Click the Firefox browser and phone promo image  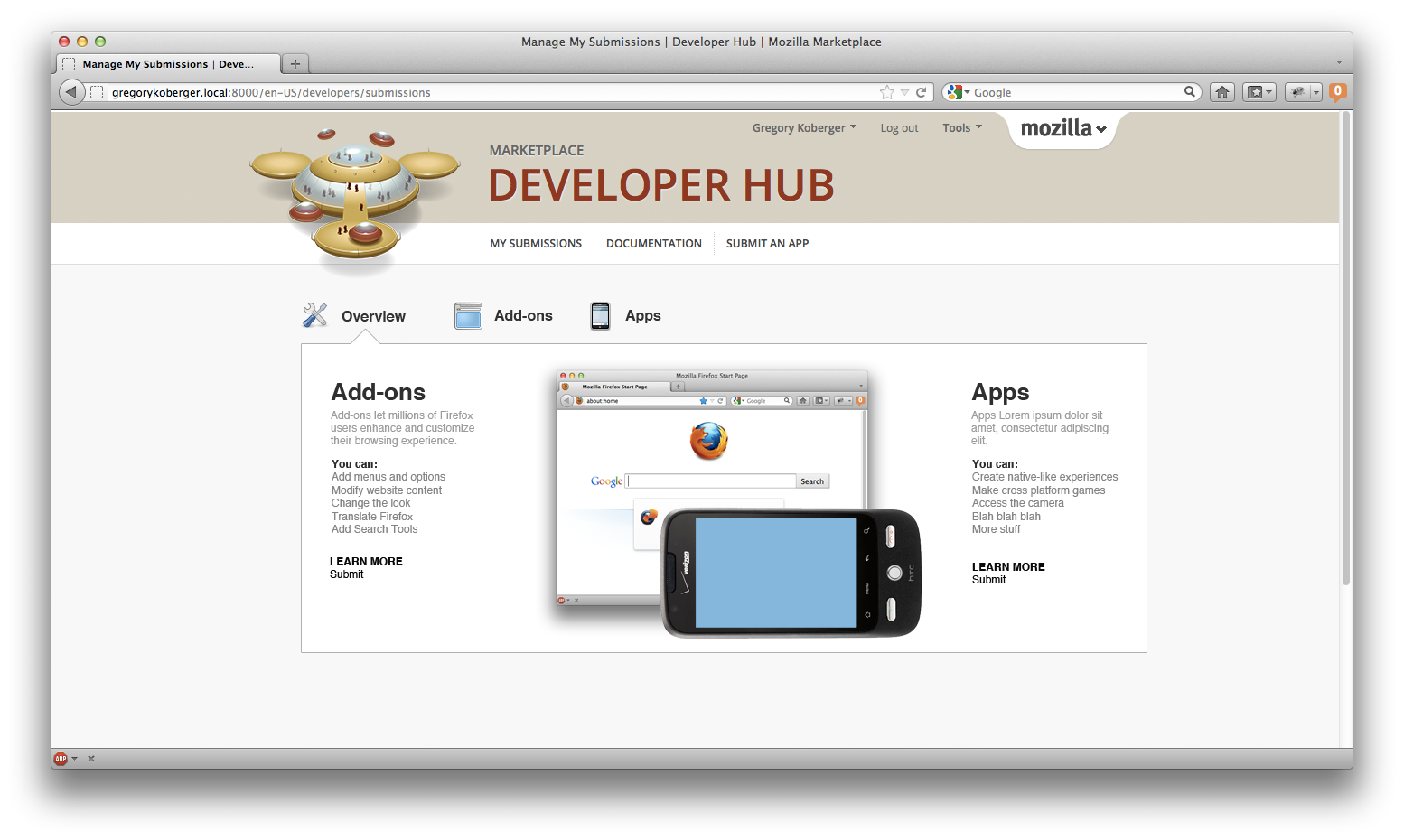738,503
